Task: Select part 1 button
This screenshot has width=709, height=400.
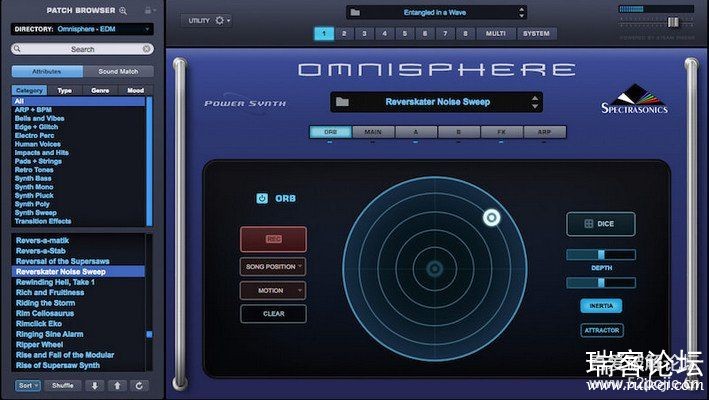Action: point(324,33)
